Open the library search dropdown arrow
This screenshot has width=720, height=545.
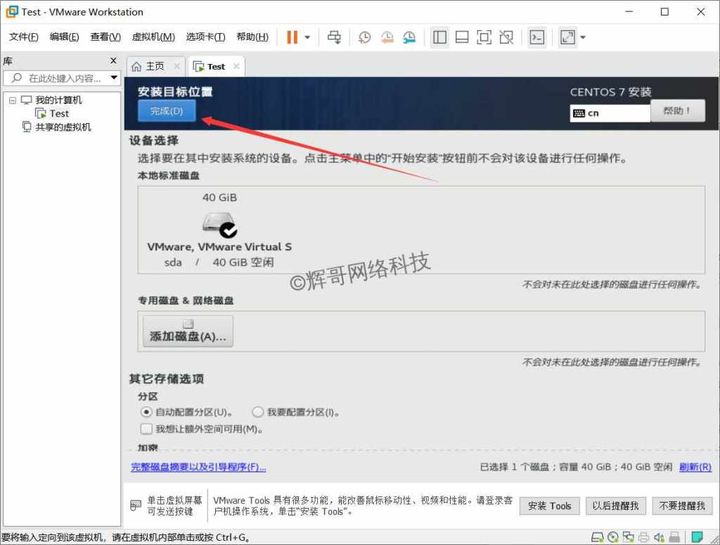[x=113, y=78]
